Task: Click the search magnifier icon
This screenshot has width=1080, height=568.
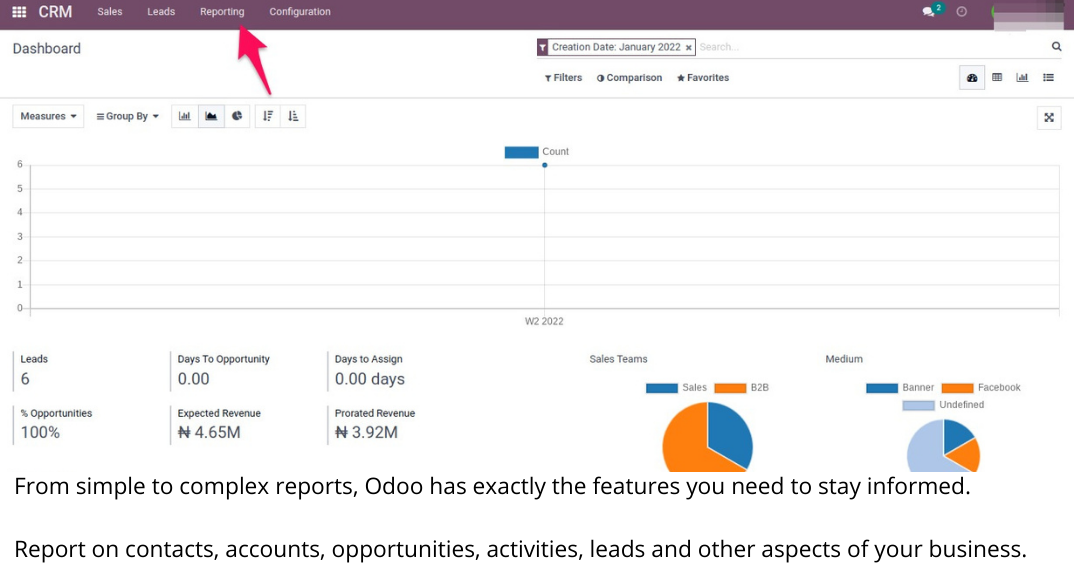Action: (1056, 47)
